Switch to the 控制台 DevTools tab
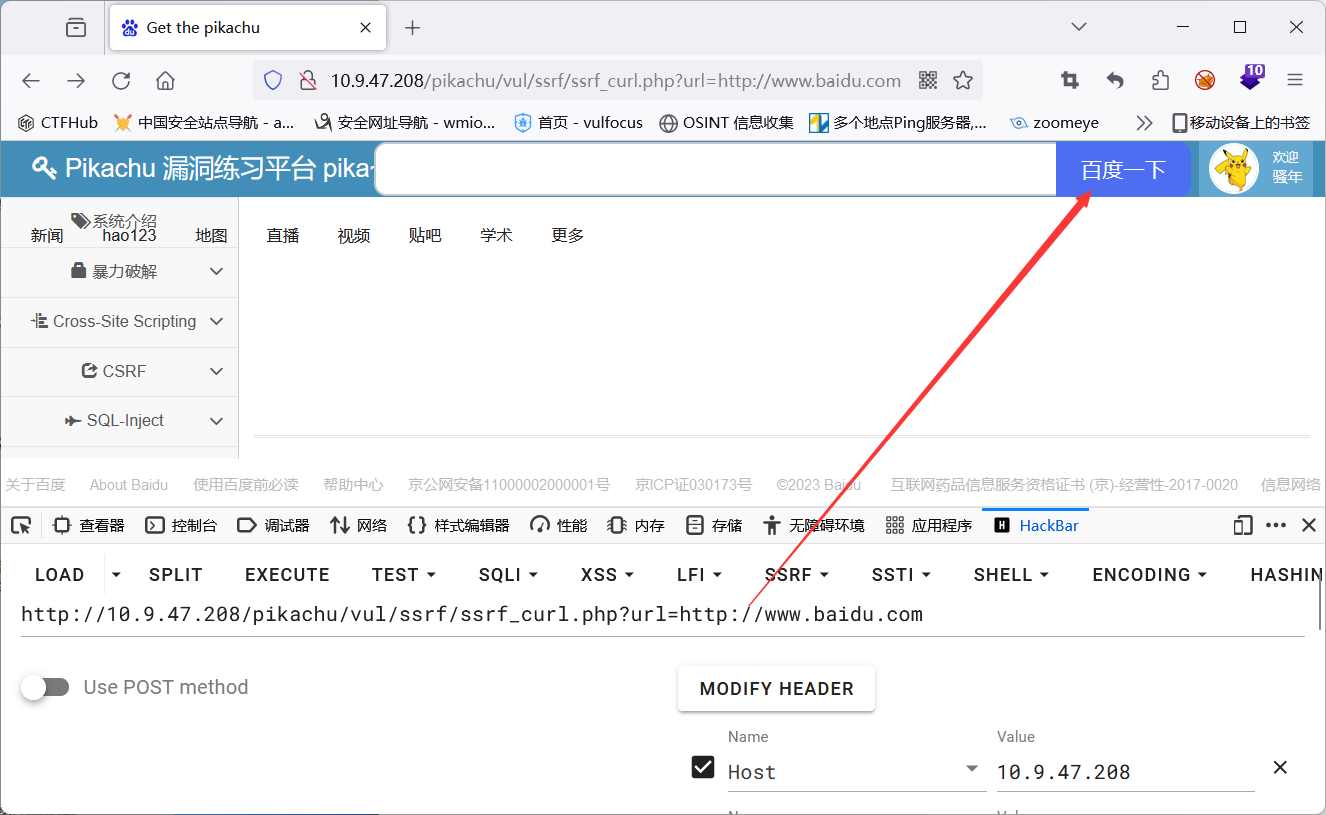Screen dimensions: 1326x815 [x=182, y=524]
